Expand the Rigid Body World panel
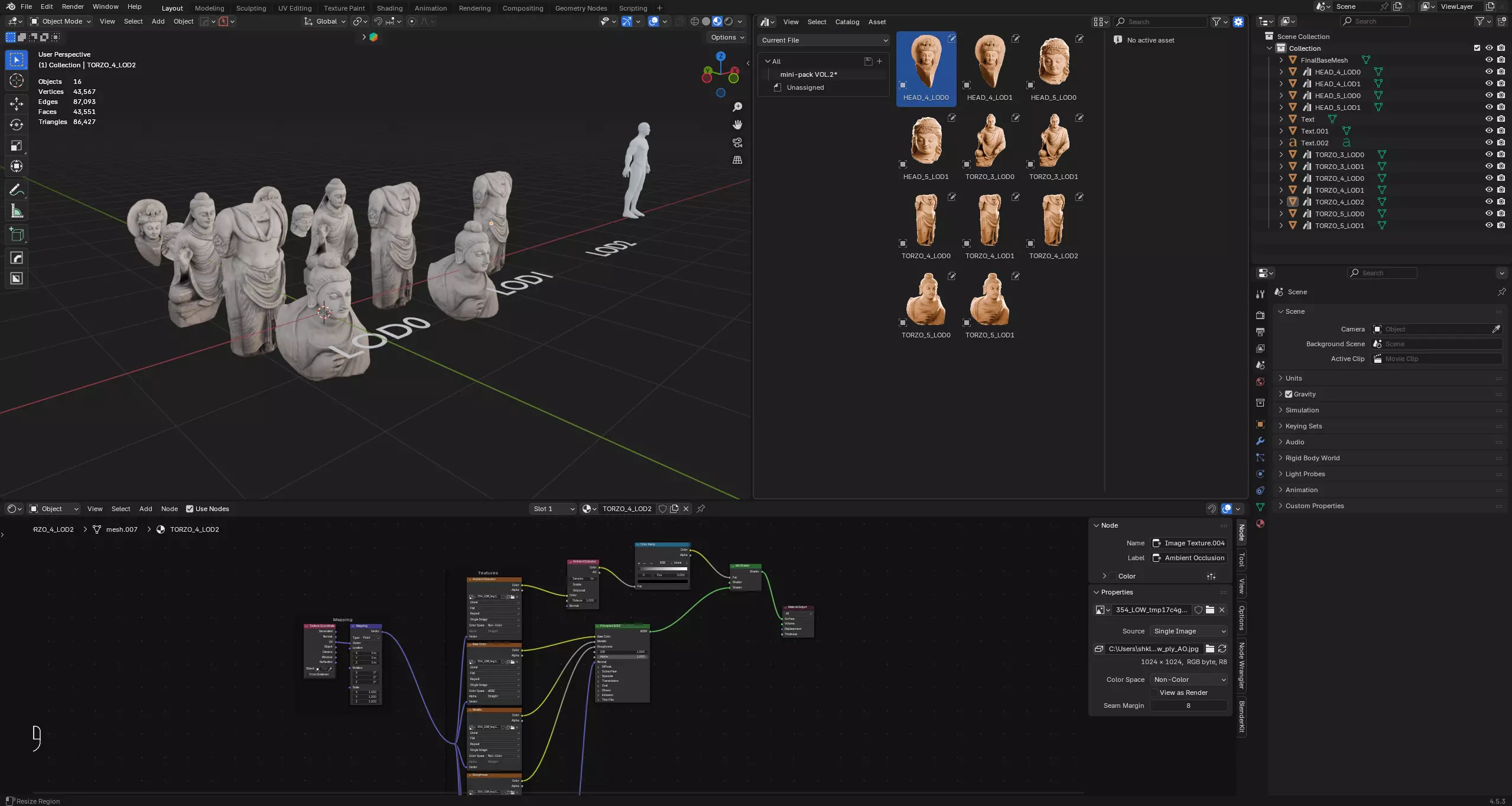 coord(1312,458)
